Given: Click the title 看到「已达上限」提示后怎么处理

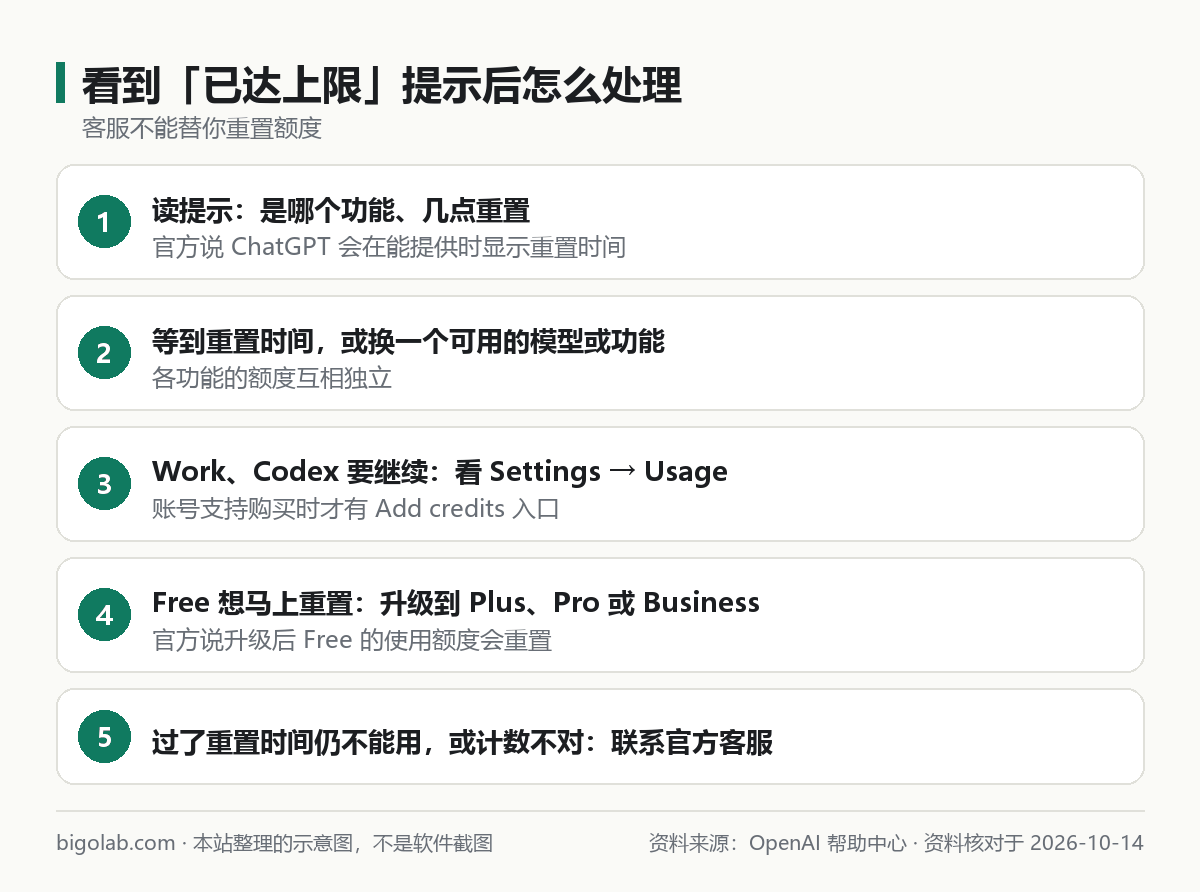Looking at the screenshot, I should click(381, 87).
